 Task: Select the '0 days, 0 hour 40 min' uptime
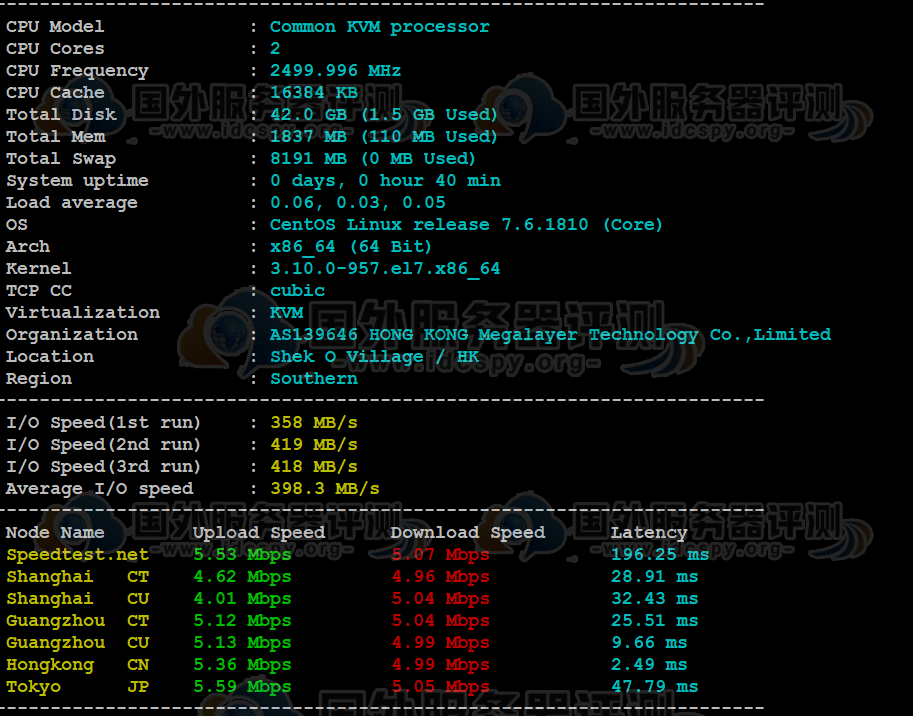(x=385, y=180)
